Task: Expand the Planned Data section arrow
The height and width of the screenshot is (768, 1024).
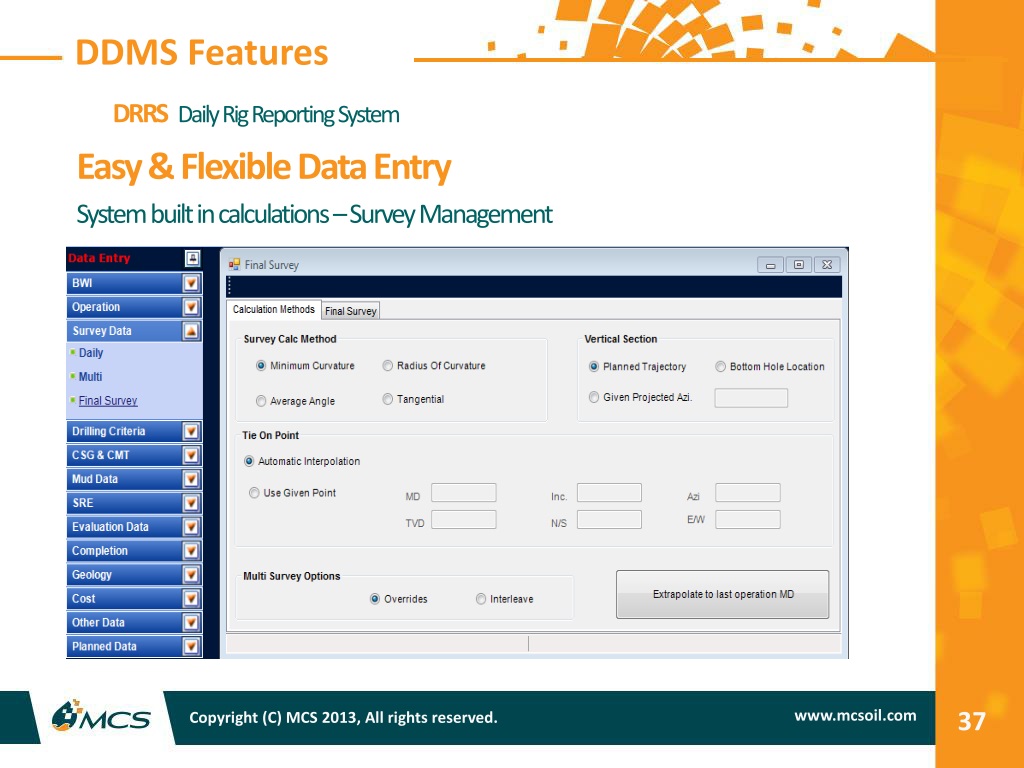Action: click(x=191, y=647)
